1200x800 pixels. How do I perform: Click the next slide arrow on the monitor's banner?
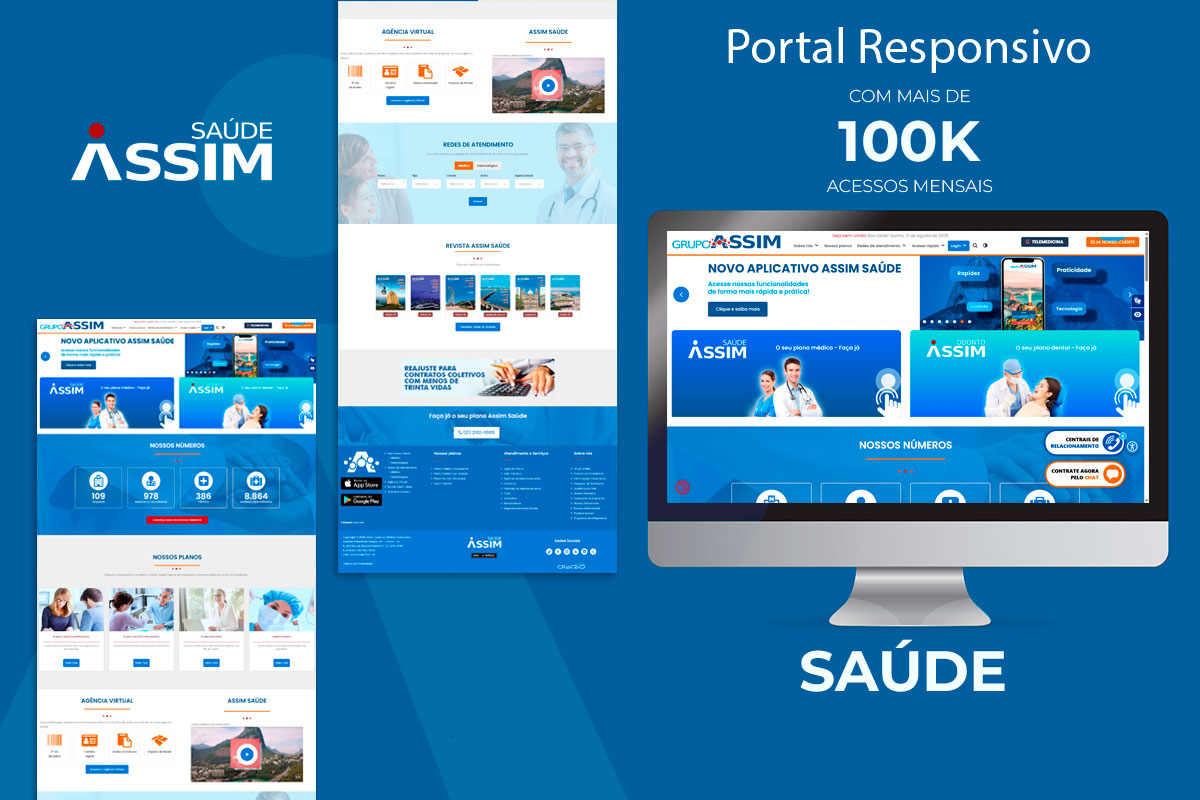(x=1131, y=295)
